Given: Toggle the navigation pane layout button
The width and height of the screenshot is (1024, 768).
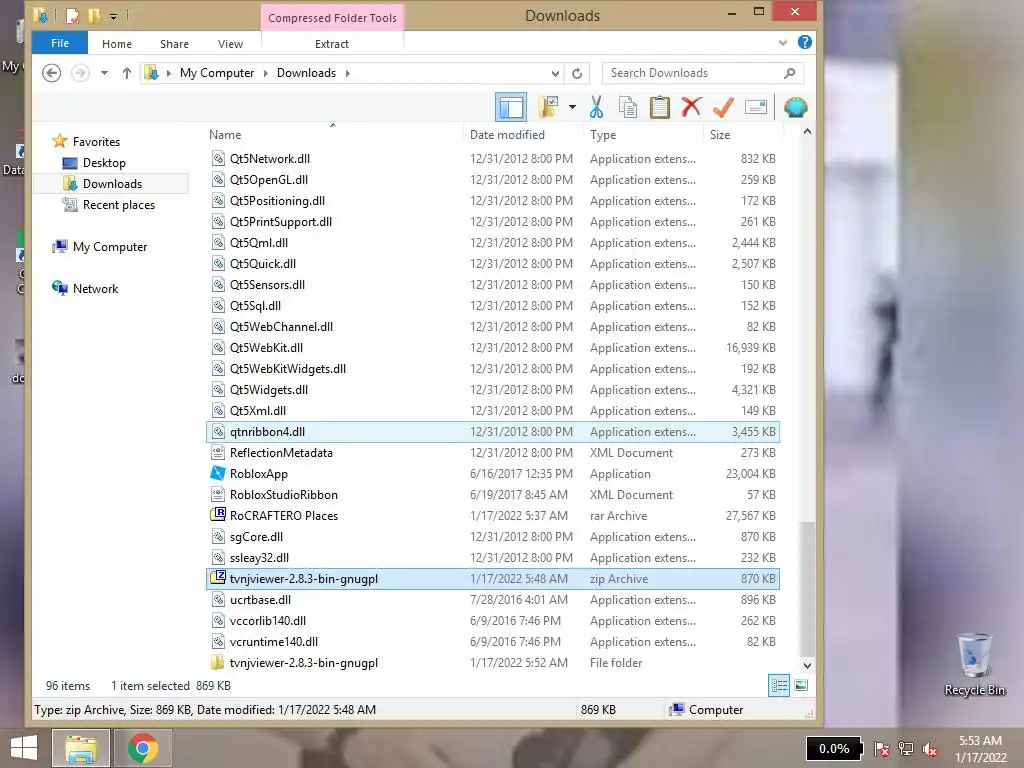Looking at the screenshot, I should click(x=511, y=107).
